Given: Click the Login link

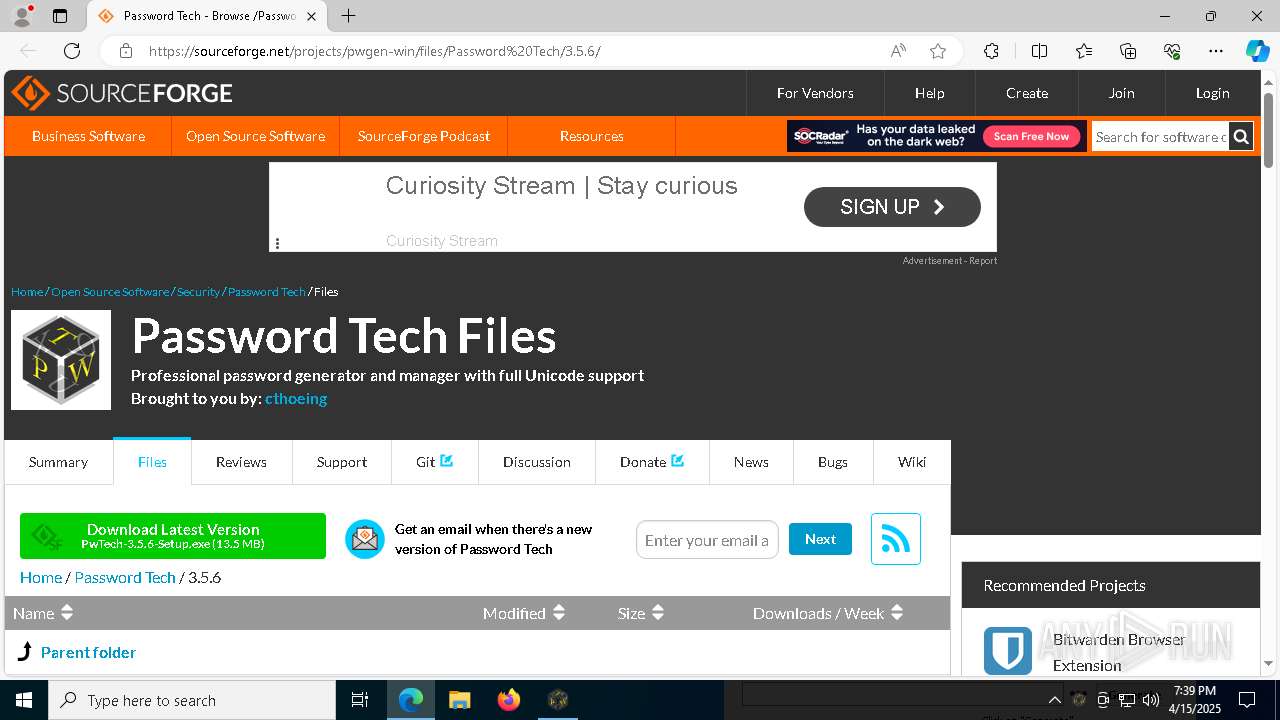Looking at the screenshot, I should pos(1212,93).
